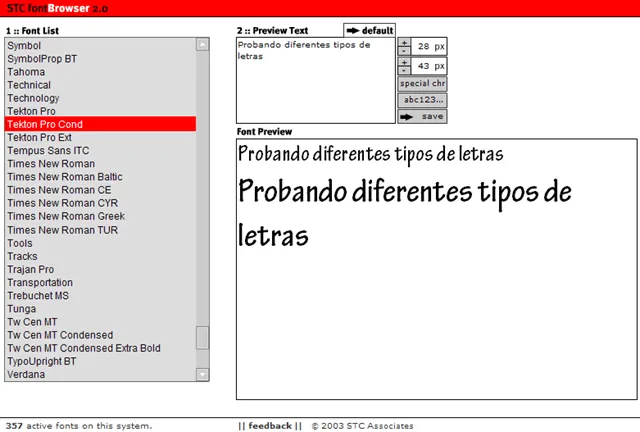This screenshot has width=640, height=432.
Task: Pick Trajan Pro font
Action: click(100, 269)
